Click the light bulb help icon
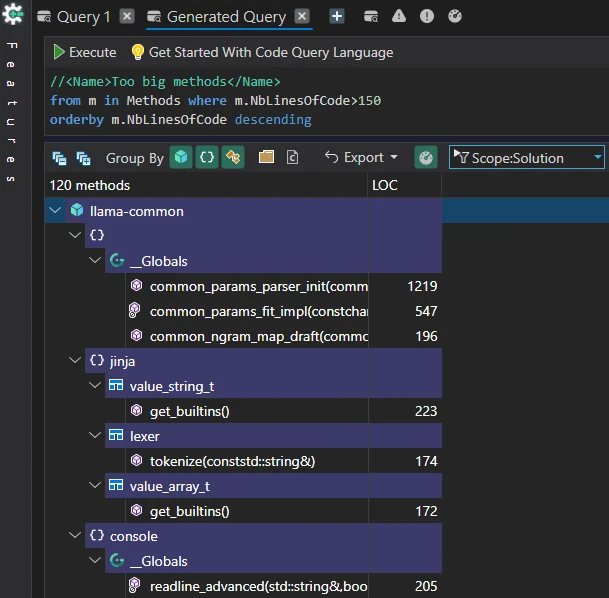The width and height of the screenshot is (609, 598). tap(137, 52)
